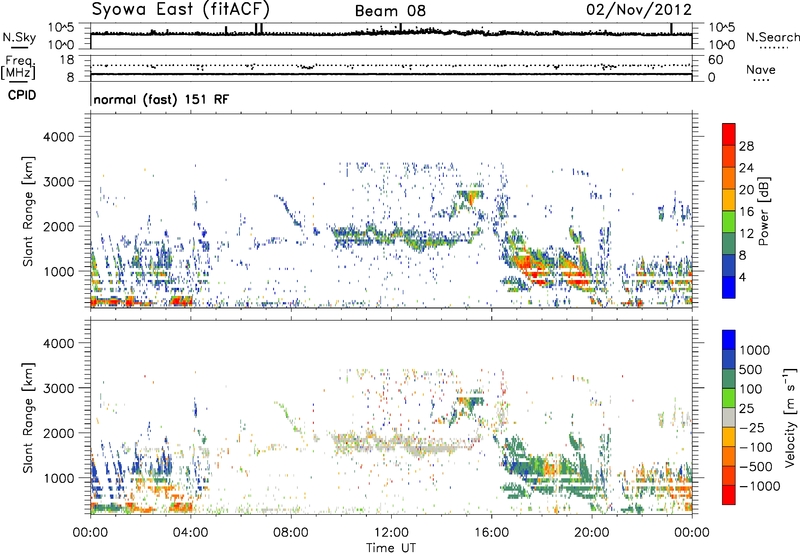Click the "20:00" time axis label
This screenshot has width=800, height=554.
coord(591,533)
